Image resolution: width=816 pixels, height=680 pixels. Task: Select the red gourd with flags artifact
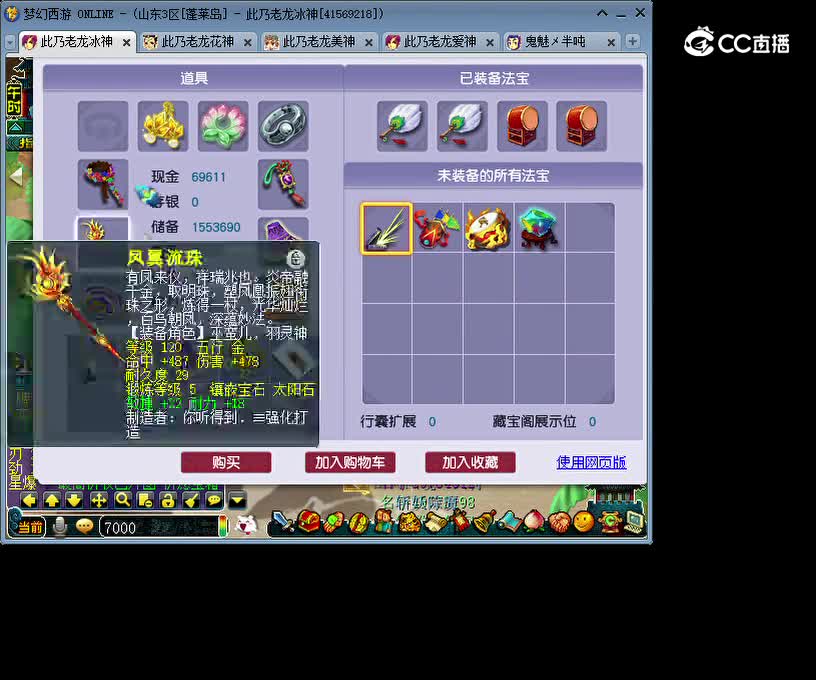[437, 228]
